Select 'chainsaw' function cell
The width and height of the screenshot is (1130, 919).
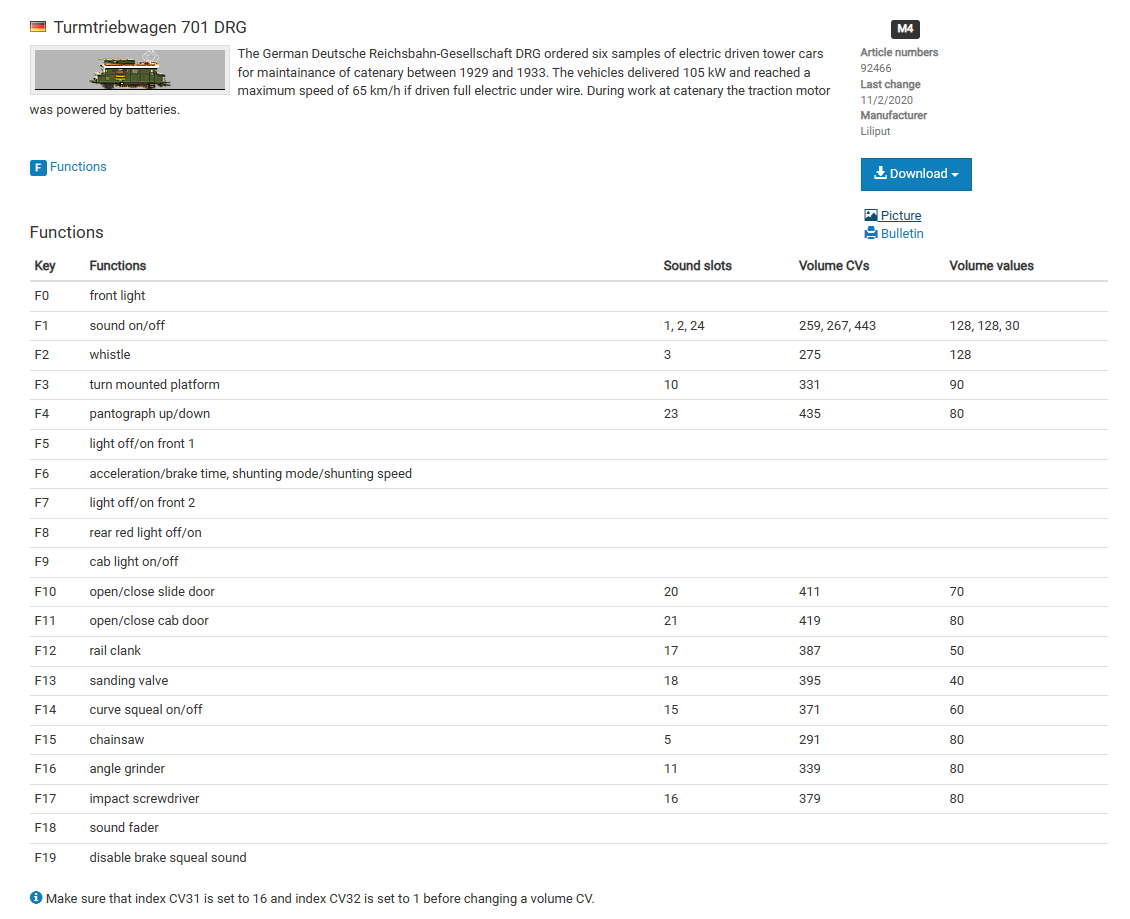(x=117, y=740)
